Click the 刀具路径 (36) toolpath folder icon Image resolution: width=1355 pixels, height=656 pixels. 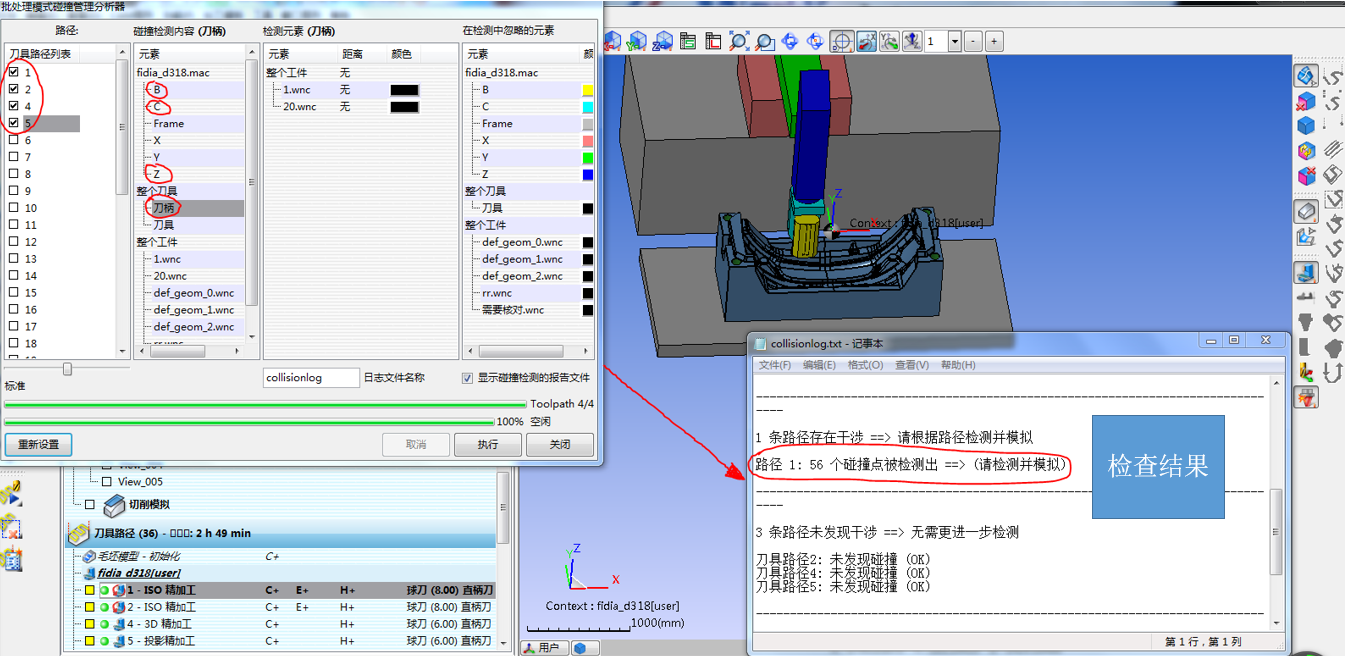[78, 534]
